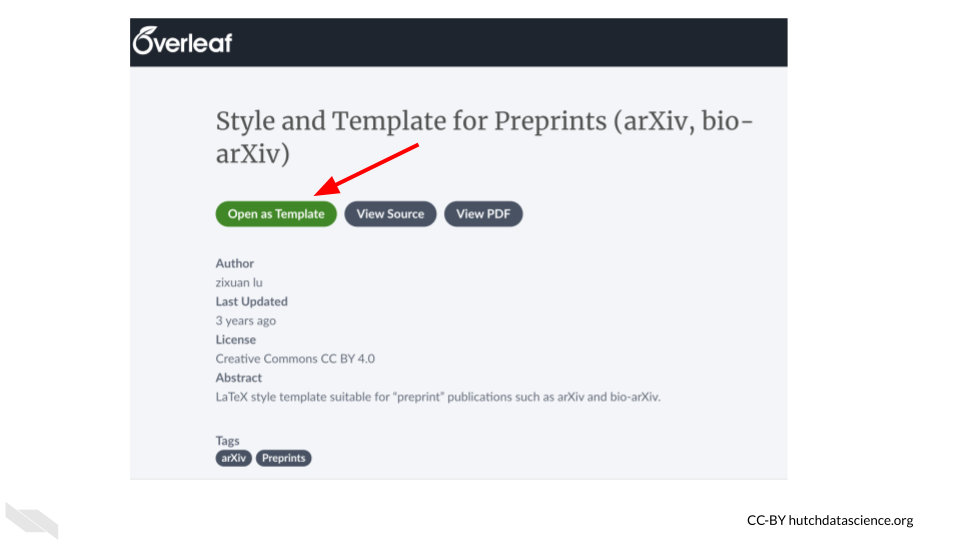Select the arXiv tag pill
The height and width of the screenshot is (540, 960).
coord(233,458)
